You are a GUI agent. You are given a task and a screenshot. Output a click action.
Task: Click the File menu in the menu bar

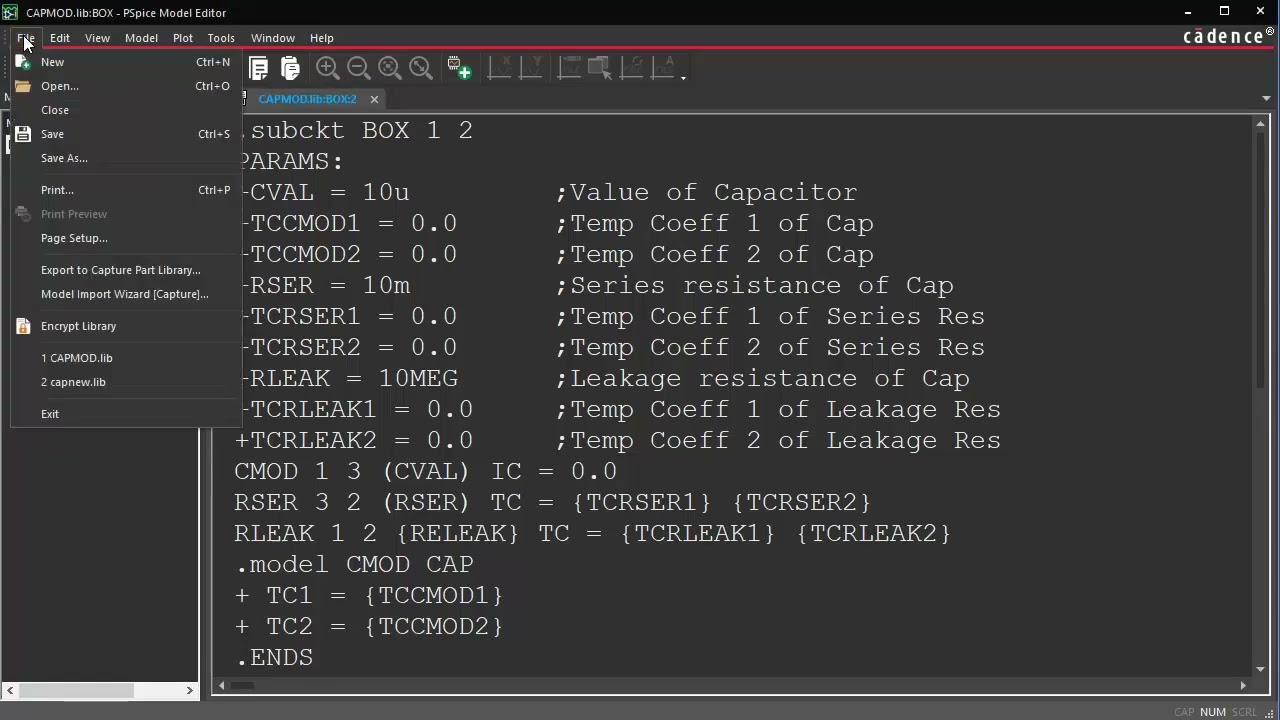[x=25, y=38]
